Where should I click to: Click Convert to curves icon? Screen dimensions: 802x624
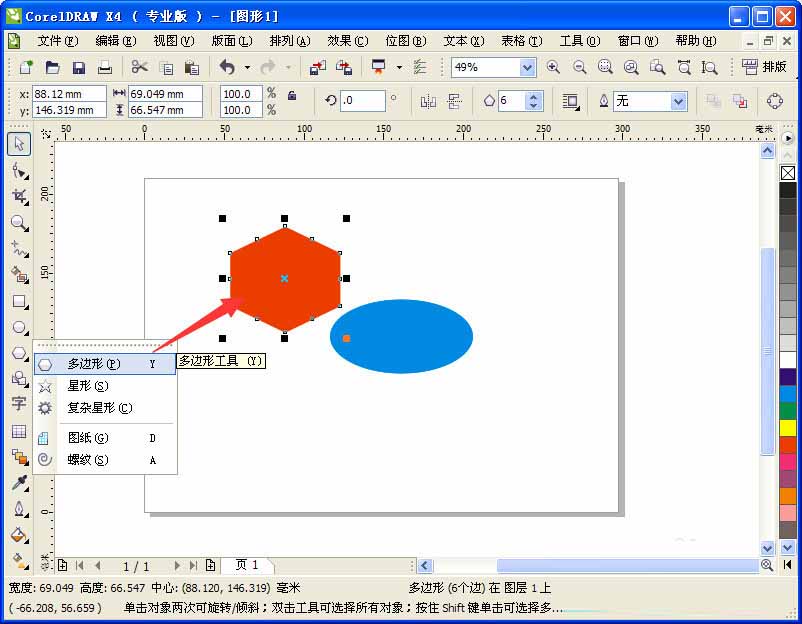(775, 101)
